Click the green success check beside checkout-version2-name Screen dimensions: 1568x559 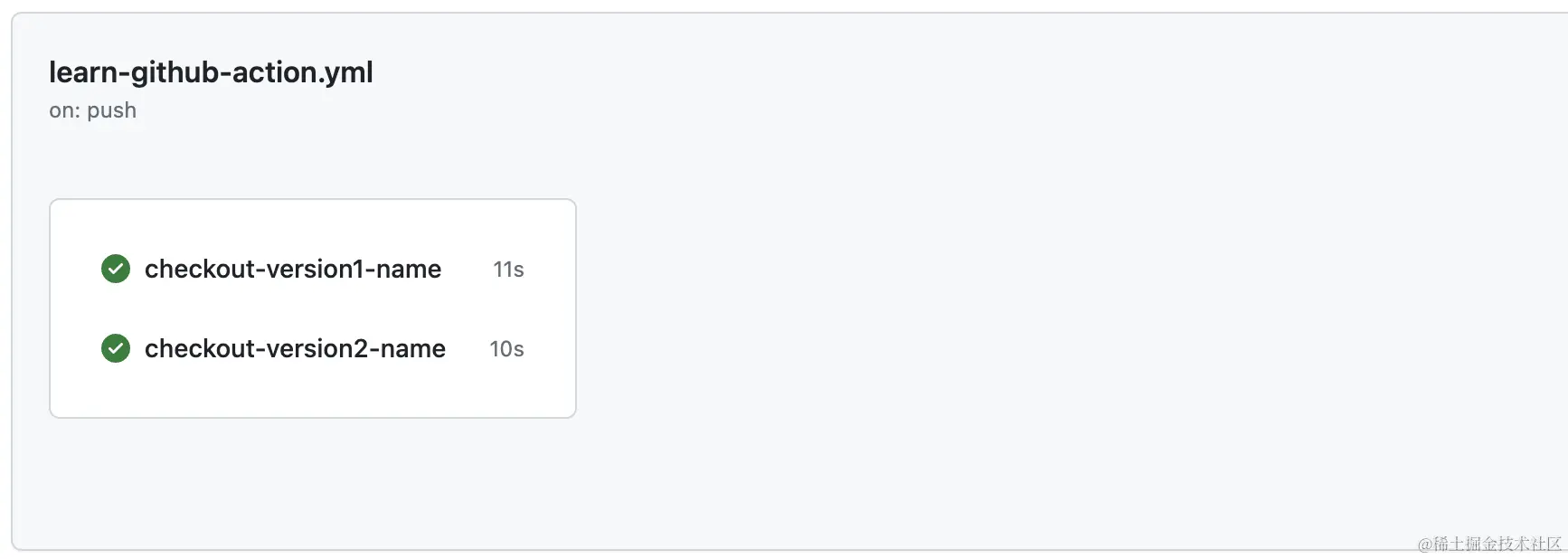tap(116, 348)
